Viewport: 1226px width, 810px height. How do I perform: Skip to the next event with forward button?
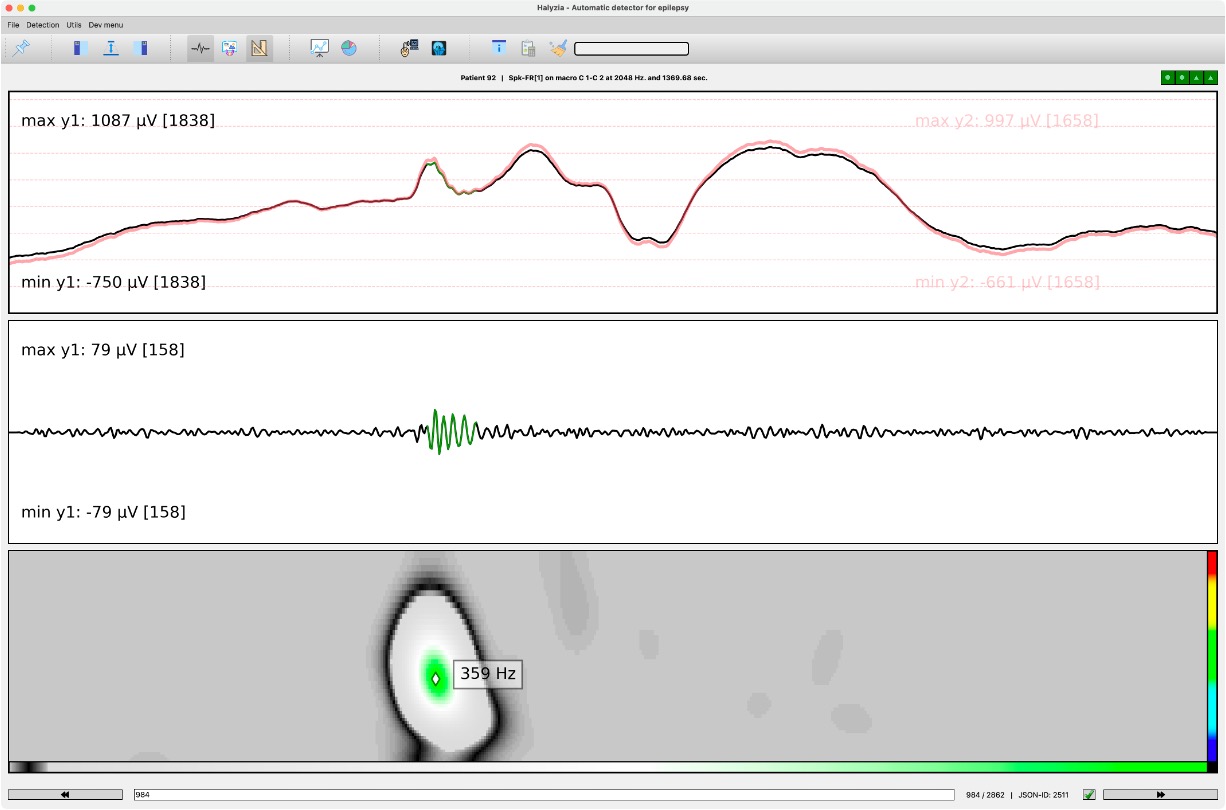pyautogui.click(x=1160, y=795)
